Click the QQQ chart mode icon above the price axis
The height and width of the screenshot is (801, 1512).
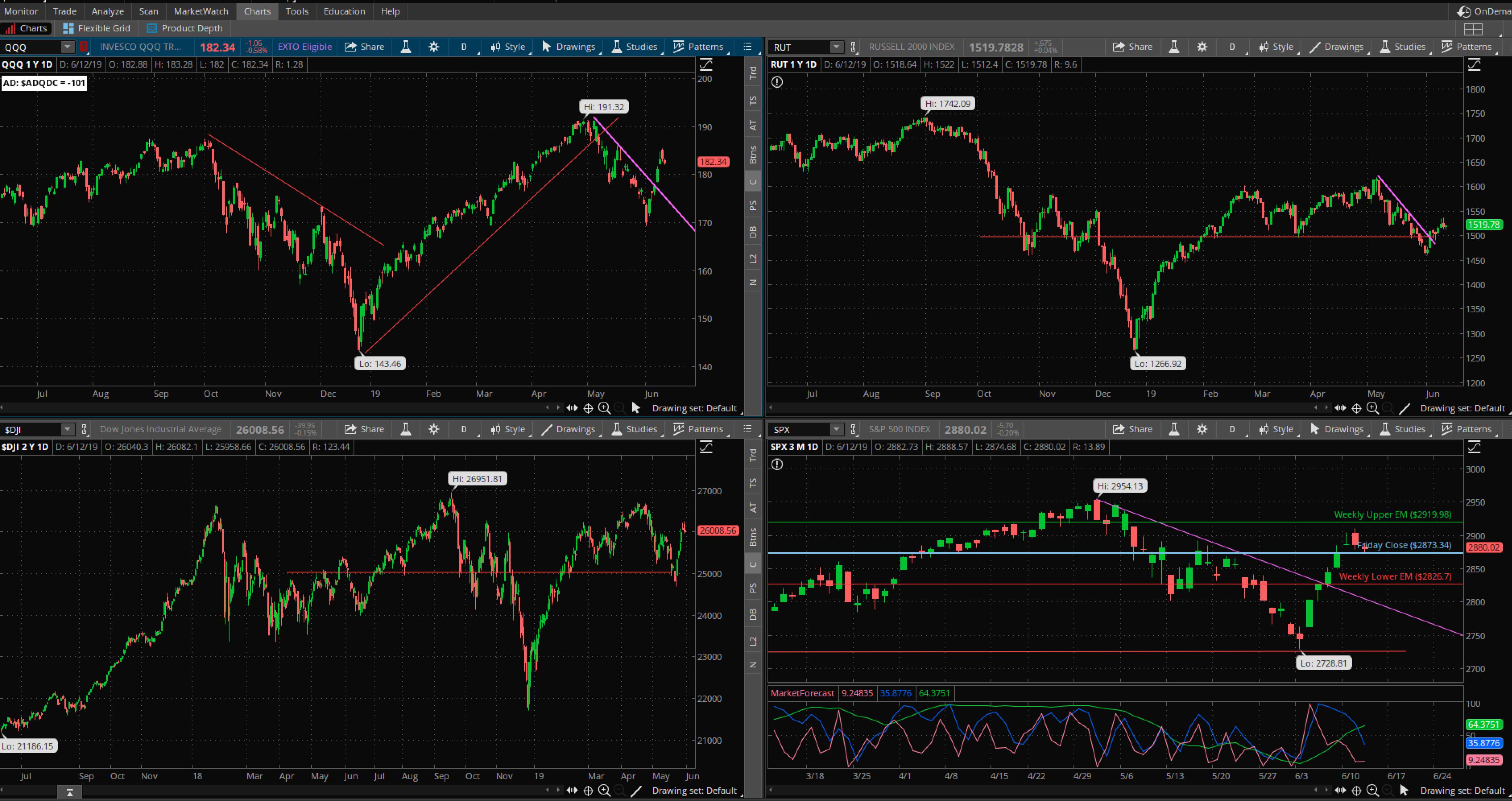(705, 64)
